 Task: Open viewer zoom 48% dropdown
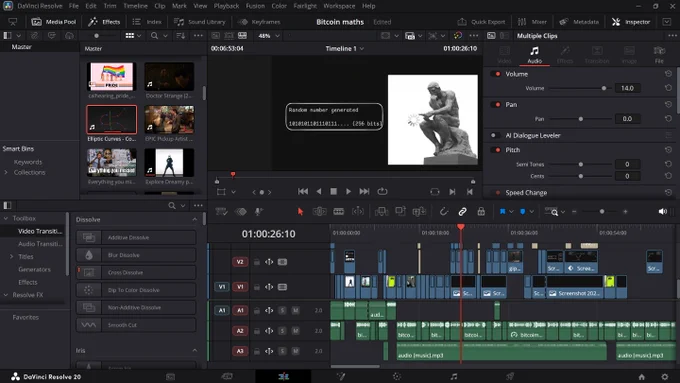[269, 36]
